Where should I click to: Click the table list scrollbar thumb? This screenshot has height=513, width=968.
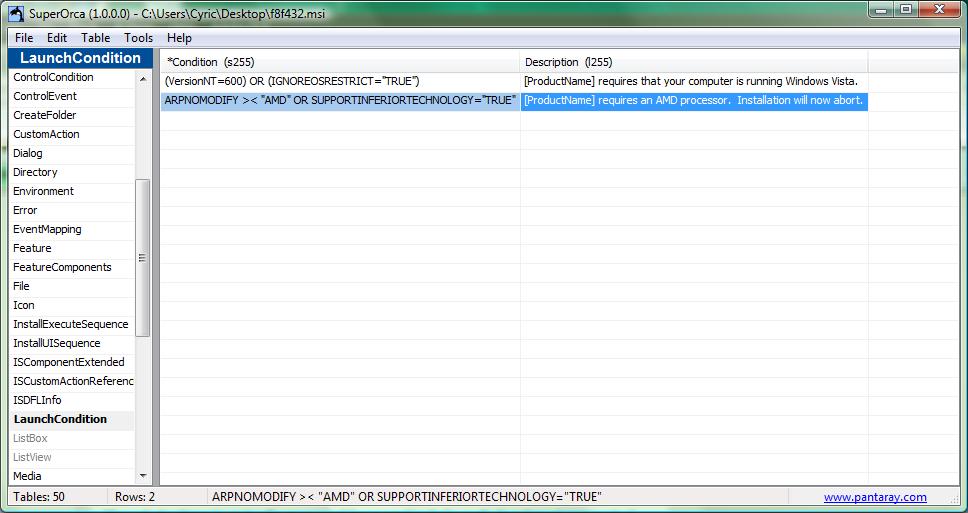142,257
